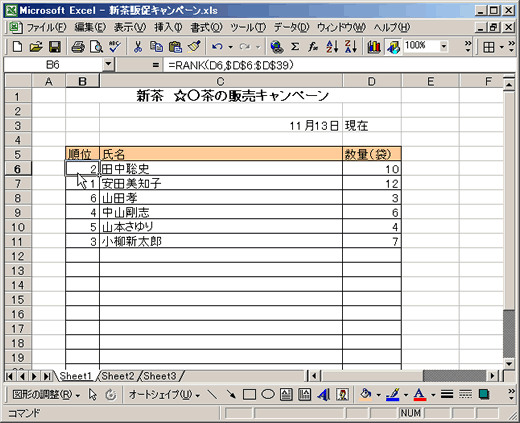
Task: Expand オートシェイプ AutoShapes menu
Action: coord(164,395)
